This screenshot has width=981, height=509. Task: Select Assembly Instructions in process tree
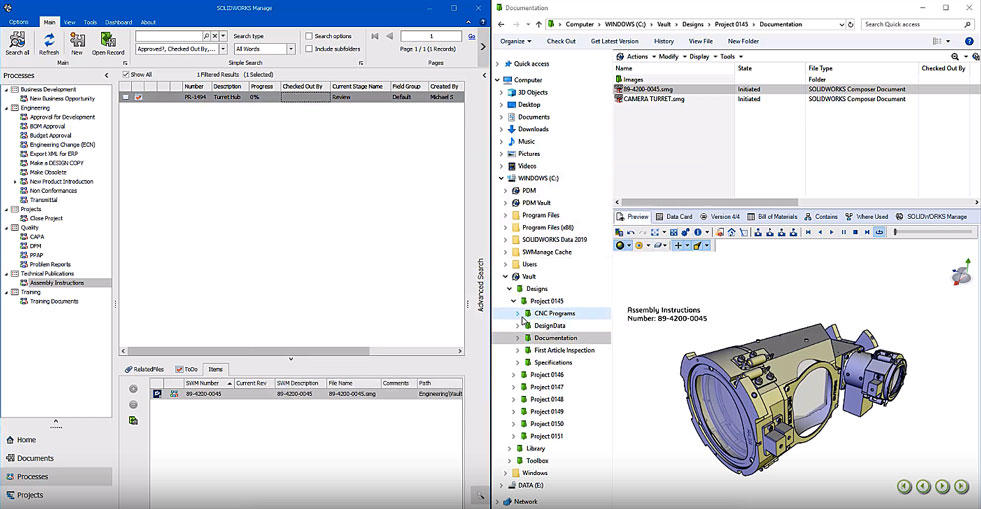pyautogui.click(x=57, y=282)
